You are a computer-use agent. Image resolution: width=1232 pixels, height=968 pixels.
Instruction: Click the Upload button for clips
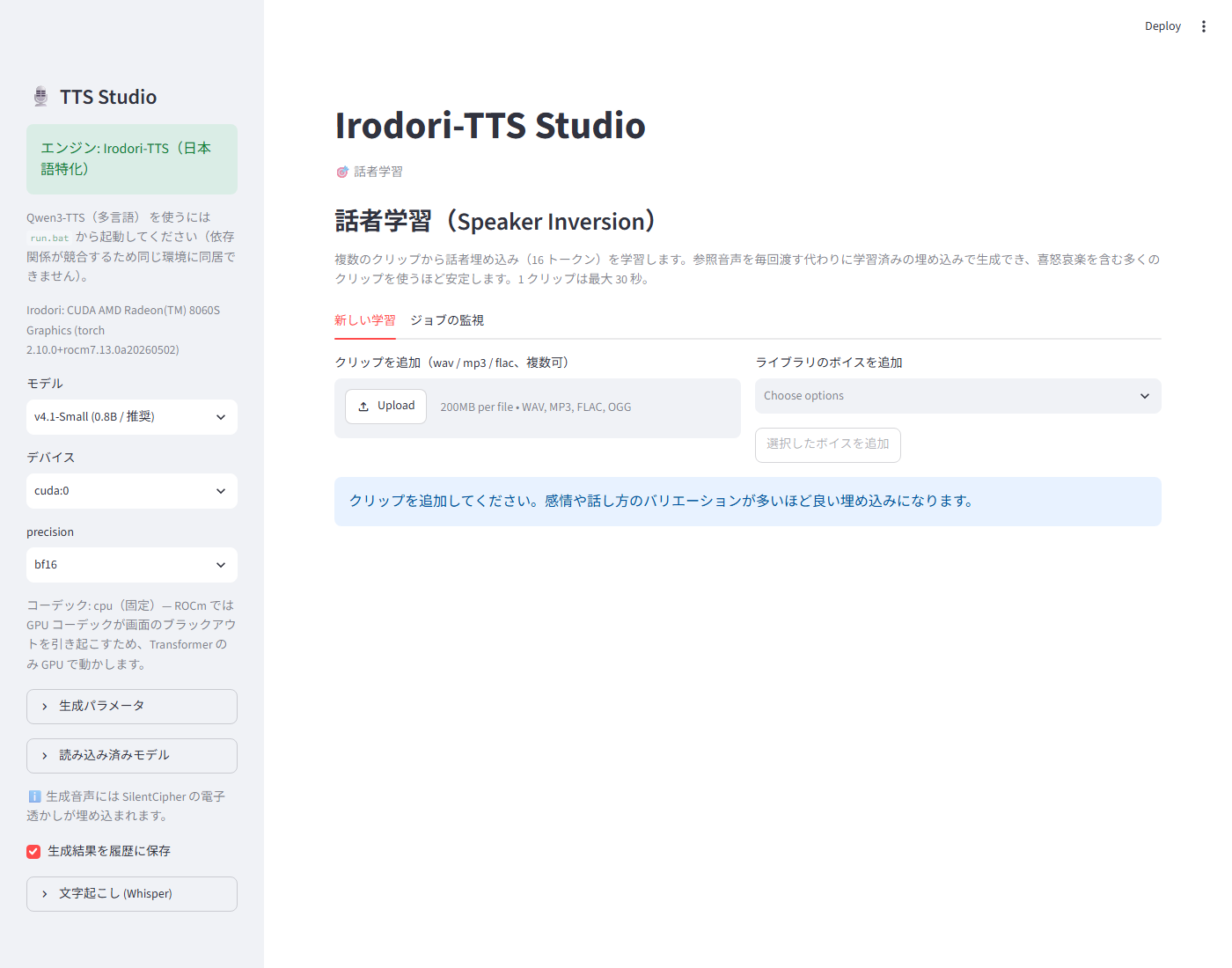click(385, 407)
